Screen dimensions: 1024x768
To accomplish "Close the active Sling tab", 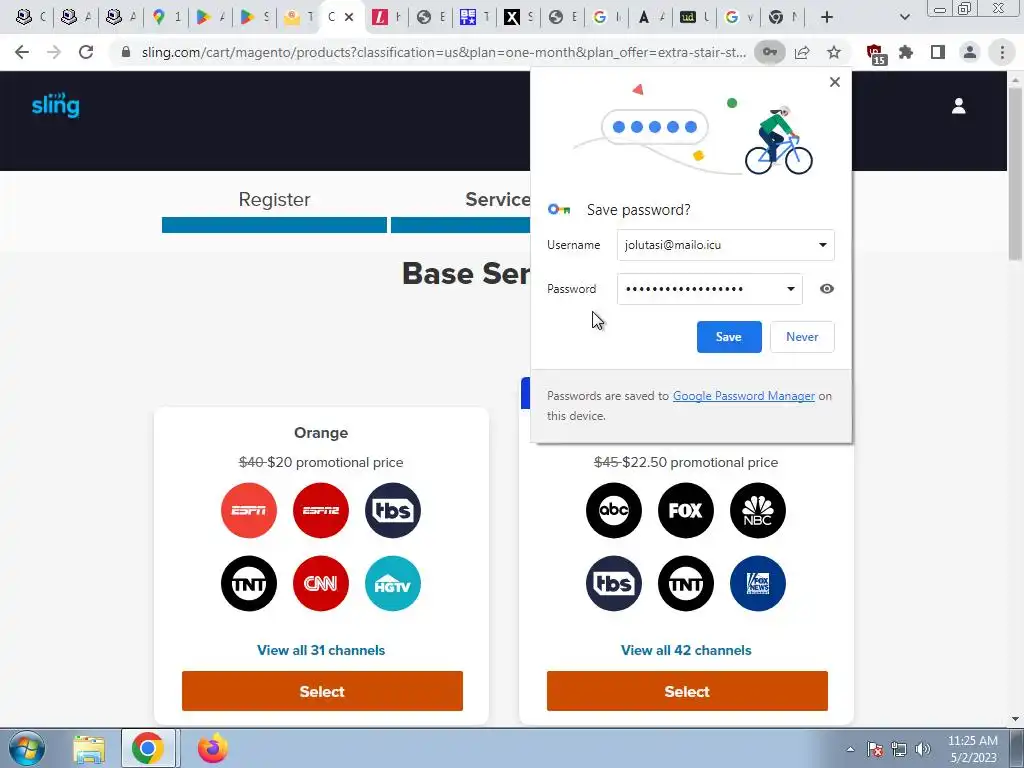I will click(349, 18).
